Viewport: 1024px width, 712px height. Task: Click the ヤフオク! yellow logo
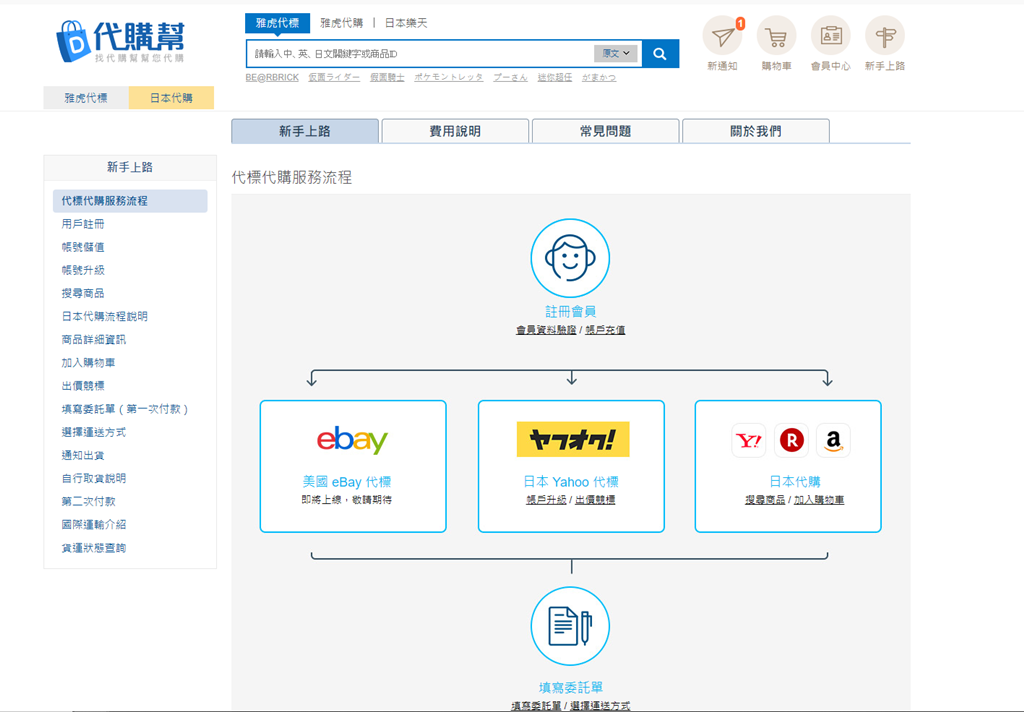pos(573,439)
